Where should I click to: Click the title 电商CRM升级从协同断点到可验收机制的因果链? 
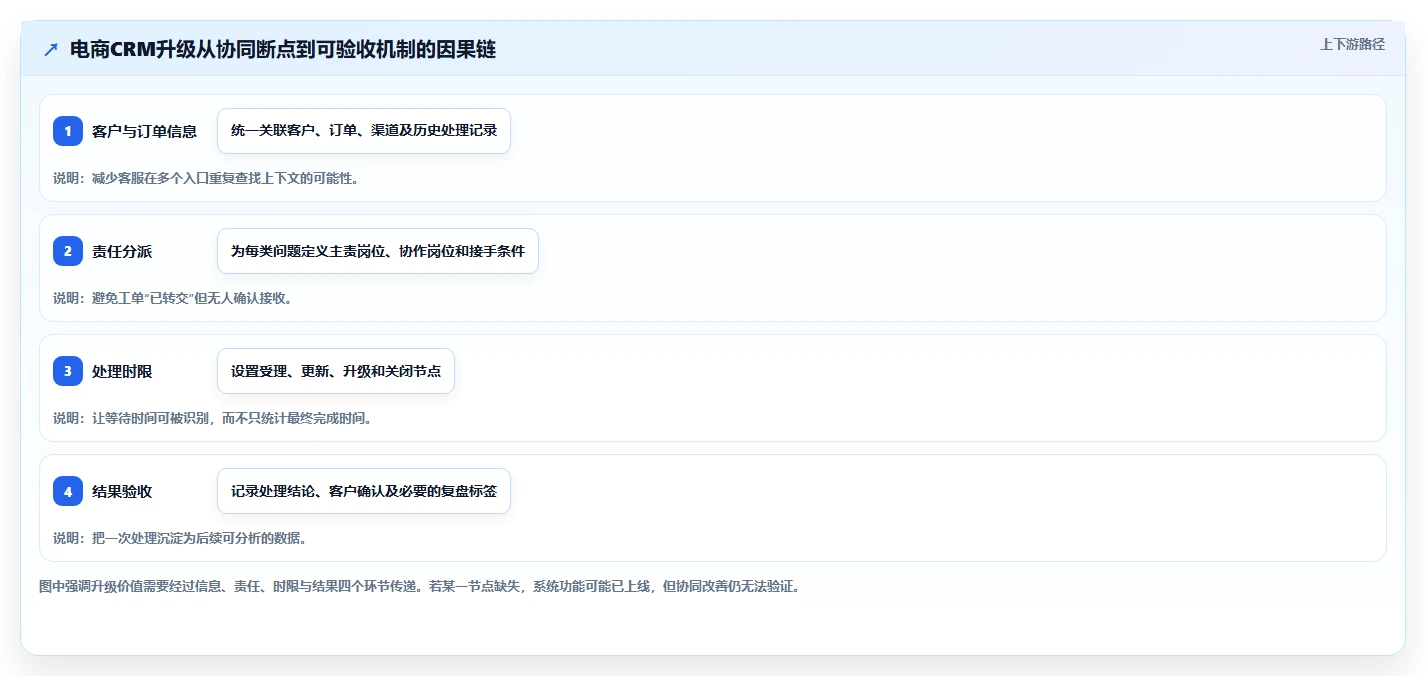click(283, 50)
